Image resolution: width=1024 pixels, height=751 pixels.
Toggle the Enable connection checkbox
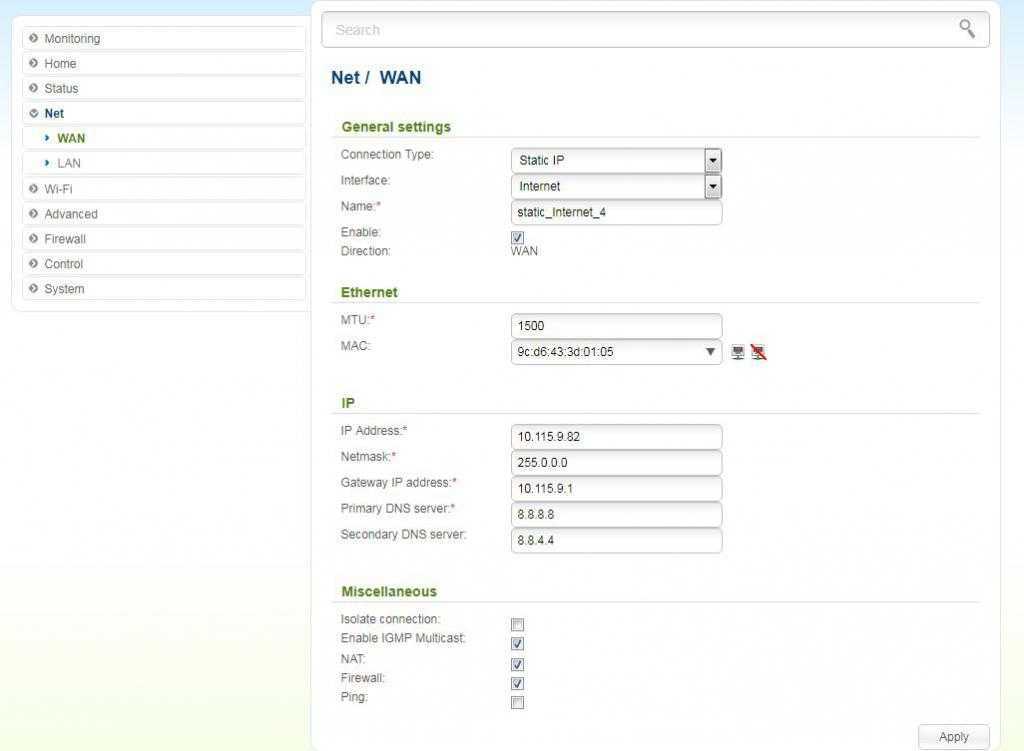tap(517, 237)
